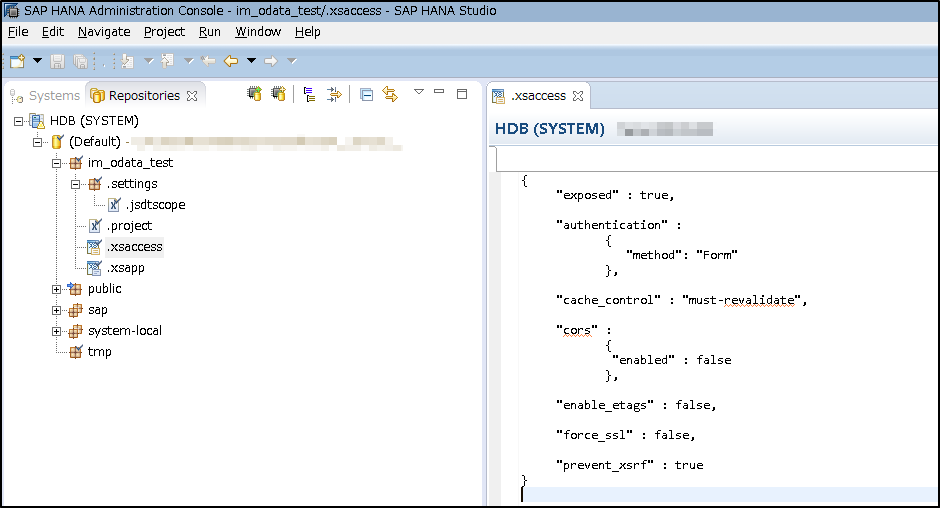Open the Project menu

(x=164, y=32)
